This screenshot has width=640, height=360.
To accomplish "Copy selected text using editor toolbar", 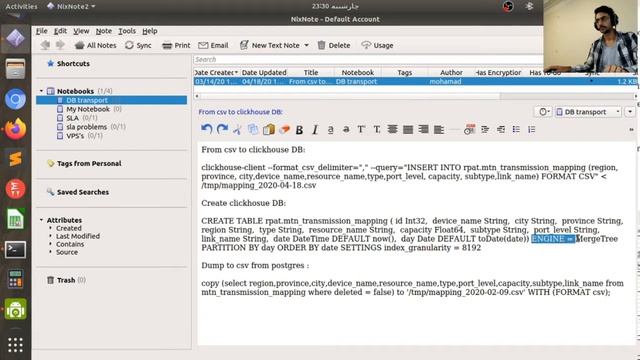I will point(253,129).
